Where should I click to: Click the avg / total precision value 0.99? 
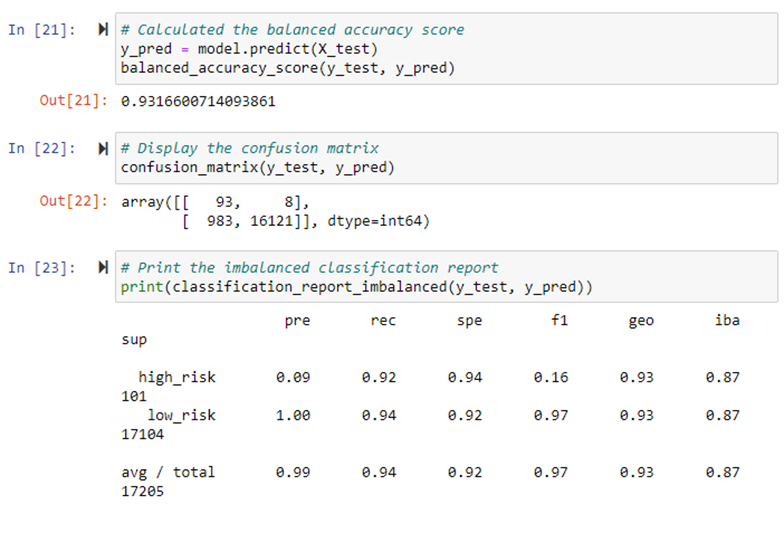[293, 472]
